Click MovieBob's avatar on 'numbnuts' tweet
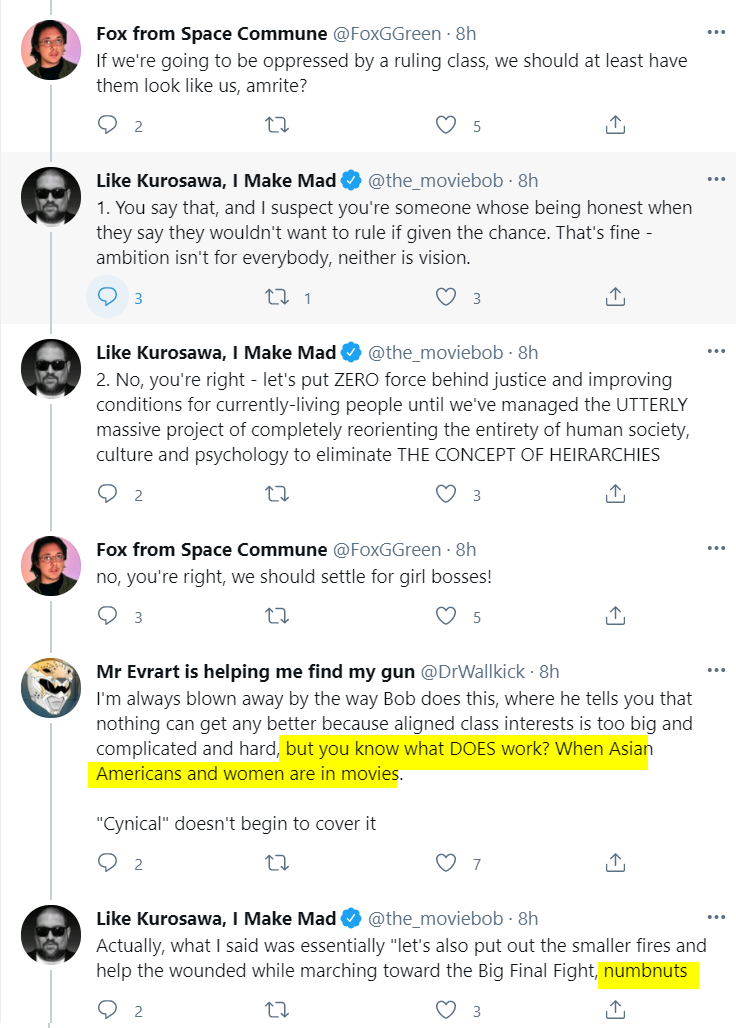Screen dimensions: 736x1028 point(51,936)
